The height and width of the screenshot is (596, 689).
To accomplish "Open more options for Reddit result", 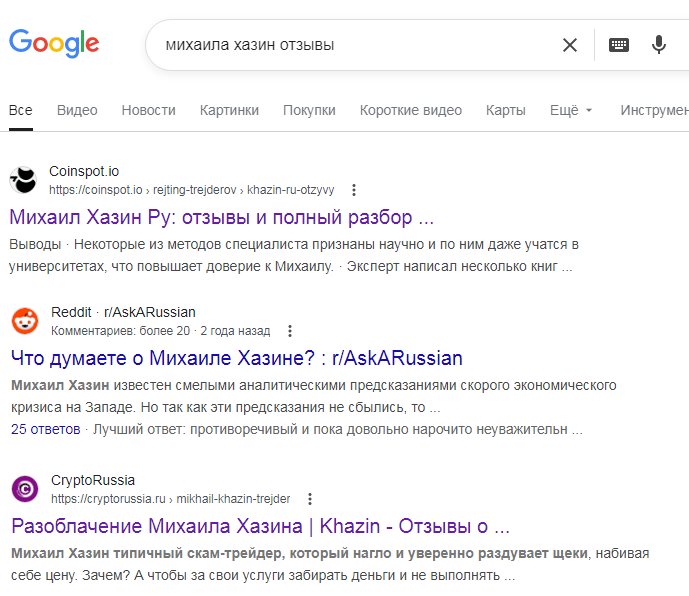I will 290,331.
